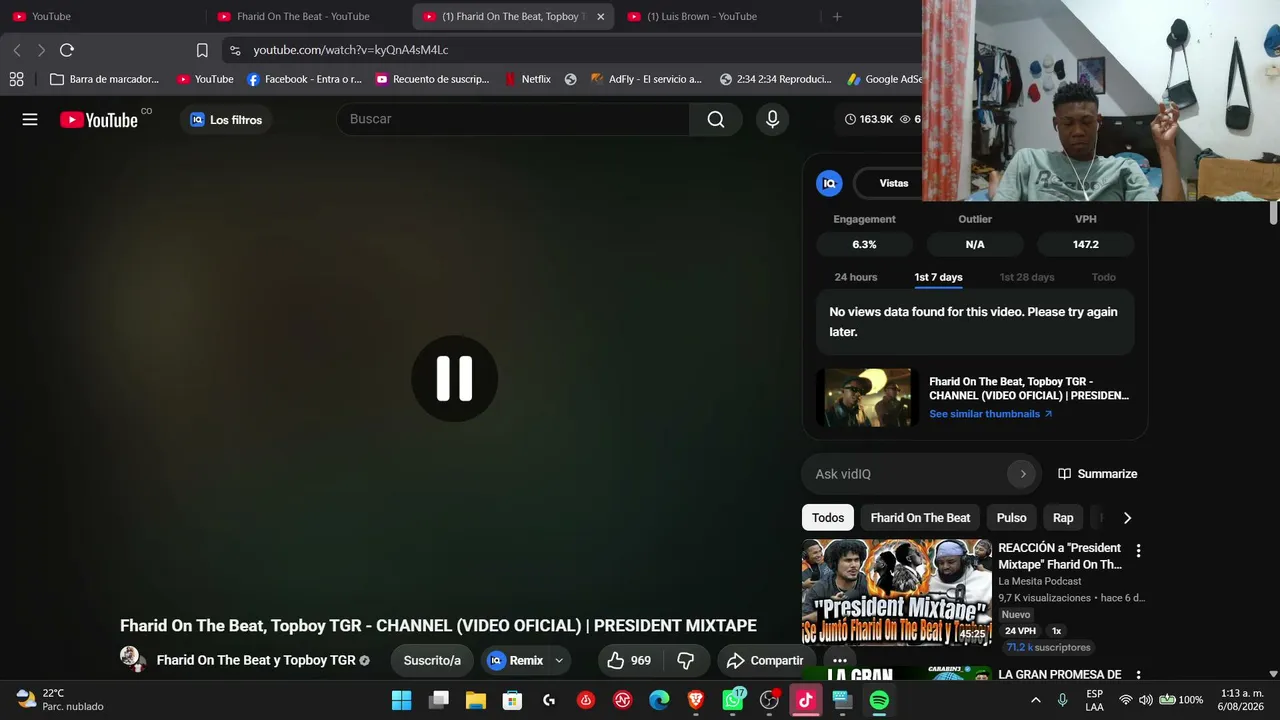Select the Vistas pill in vidIQ panel
This screenshot has width=1280, height=720.
point(894,183)
